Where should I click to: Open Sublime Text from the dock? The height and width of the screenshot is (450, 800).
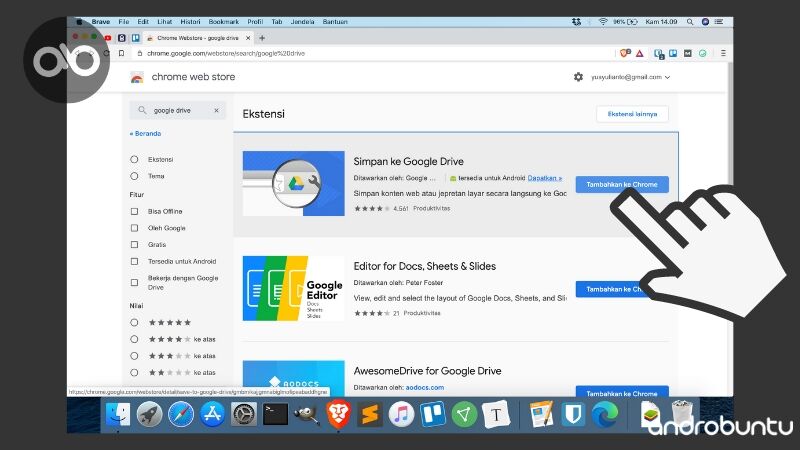pos(370,414)
